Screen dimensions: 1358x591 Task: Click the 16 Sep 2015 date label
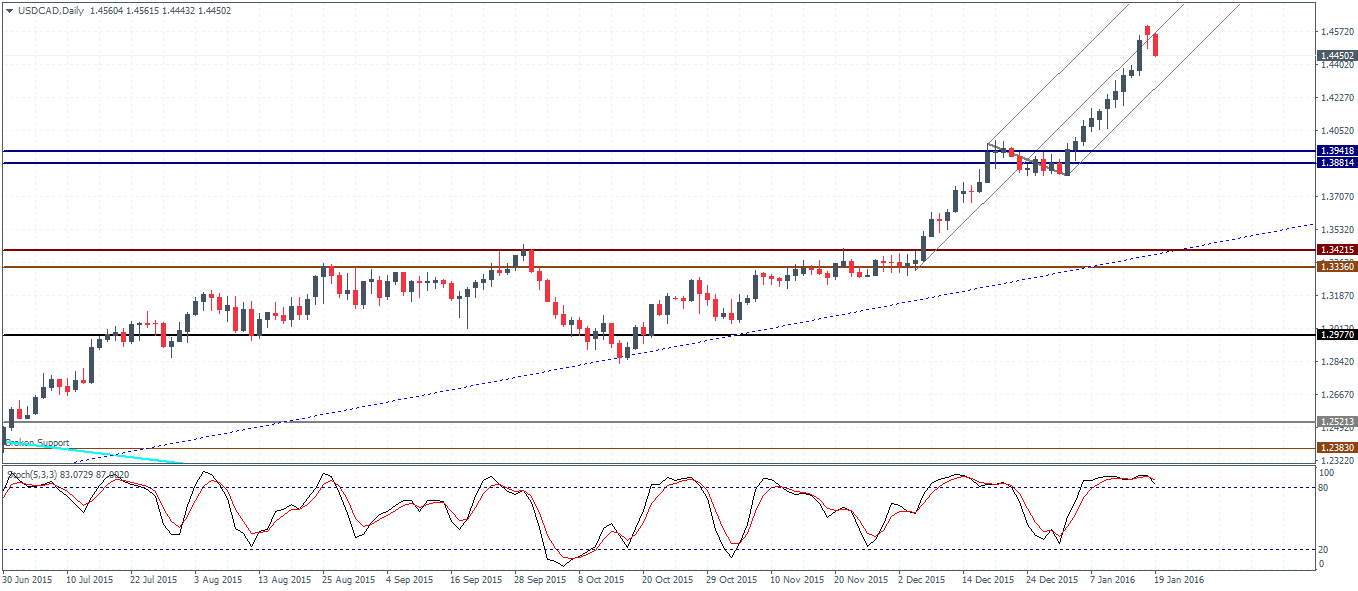(x=475, y=579)
